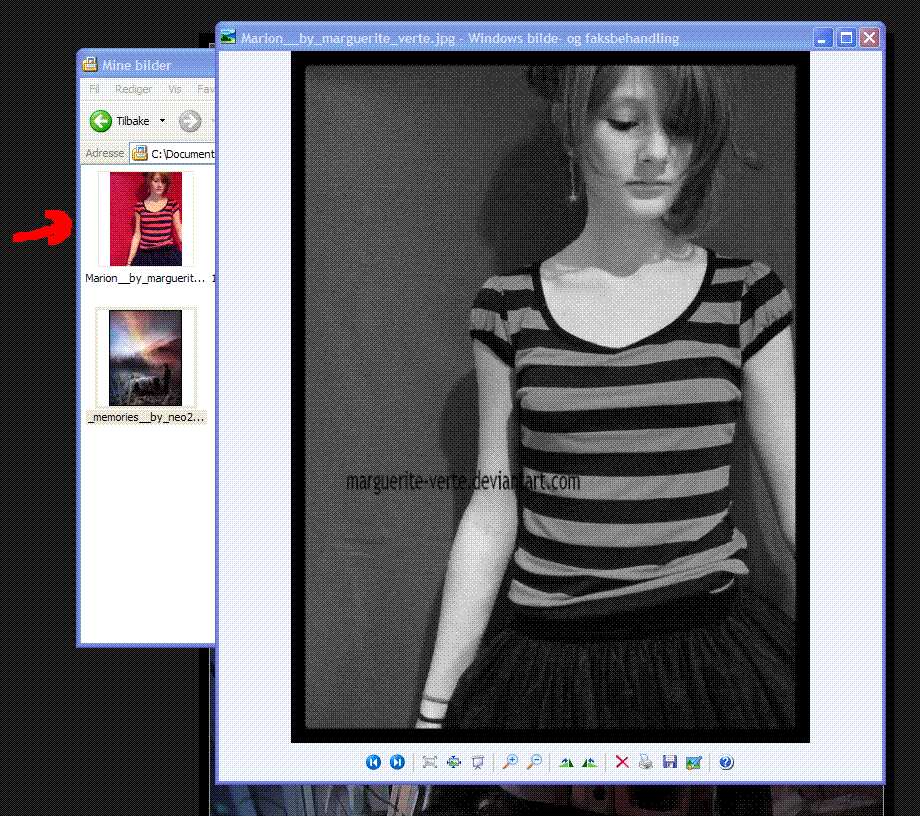Minimize the picture viewer window
This screenshot has width=920, height=816.
point(823,38)
